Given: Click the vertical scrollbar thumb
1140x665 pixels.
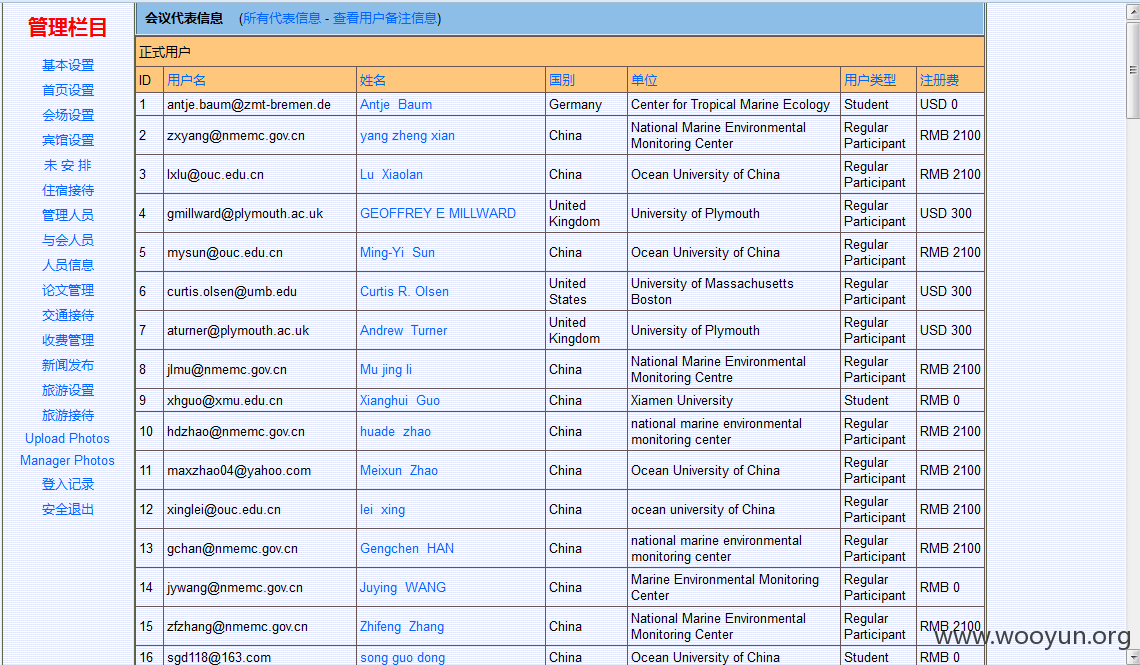Looking at the screenshot, I should pos(1132,70).
